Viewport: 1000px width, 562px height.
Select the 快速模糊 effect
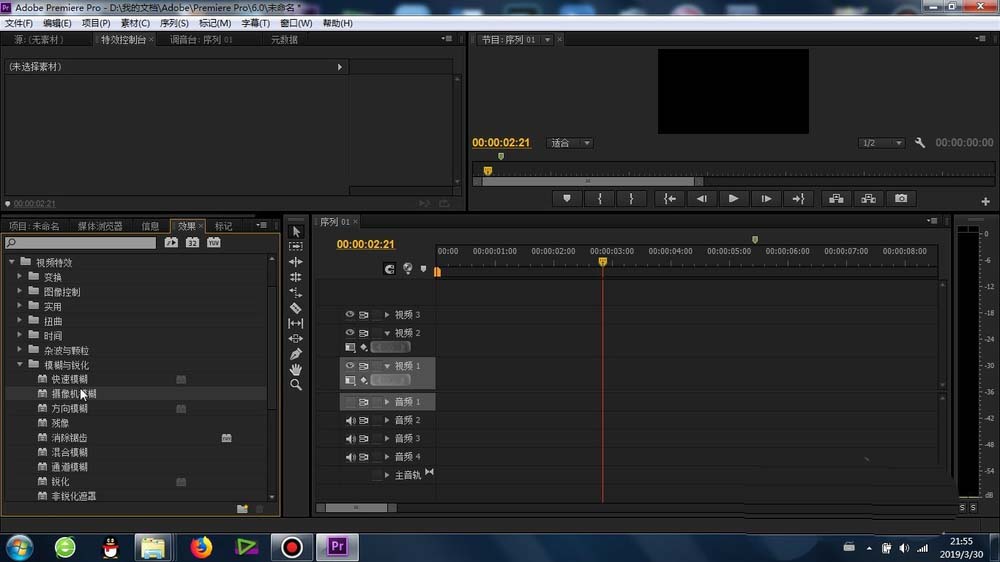70,379
